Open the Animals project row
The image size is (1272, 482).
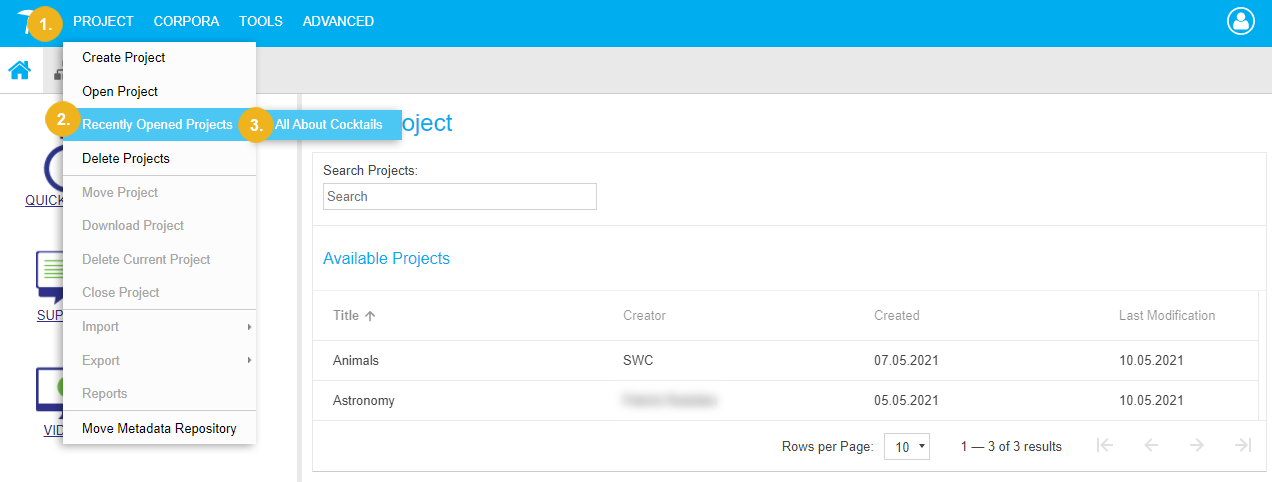point(356,360)
